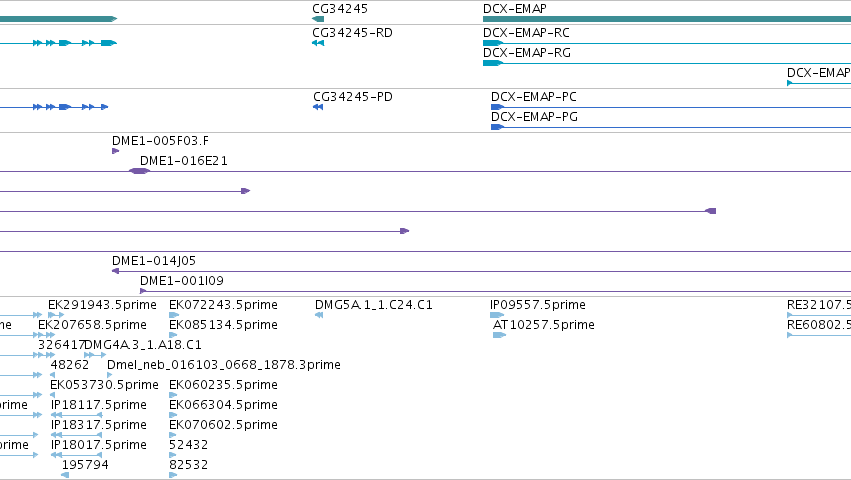Click the DCX-EMAP-PG protein label
Screen dimensions: 851x480
pos(534,117)
